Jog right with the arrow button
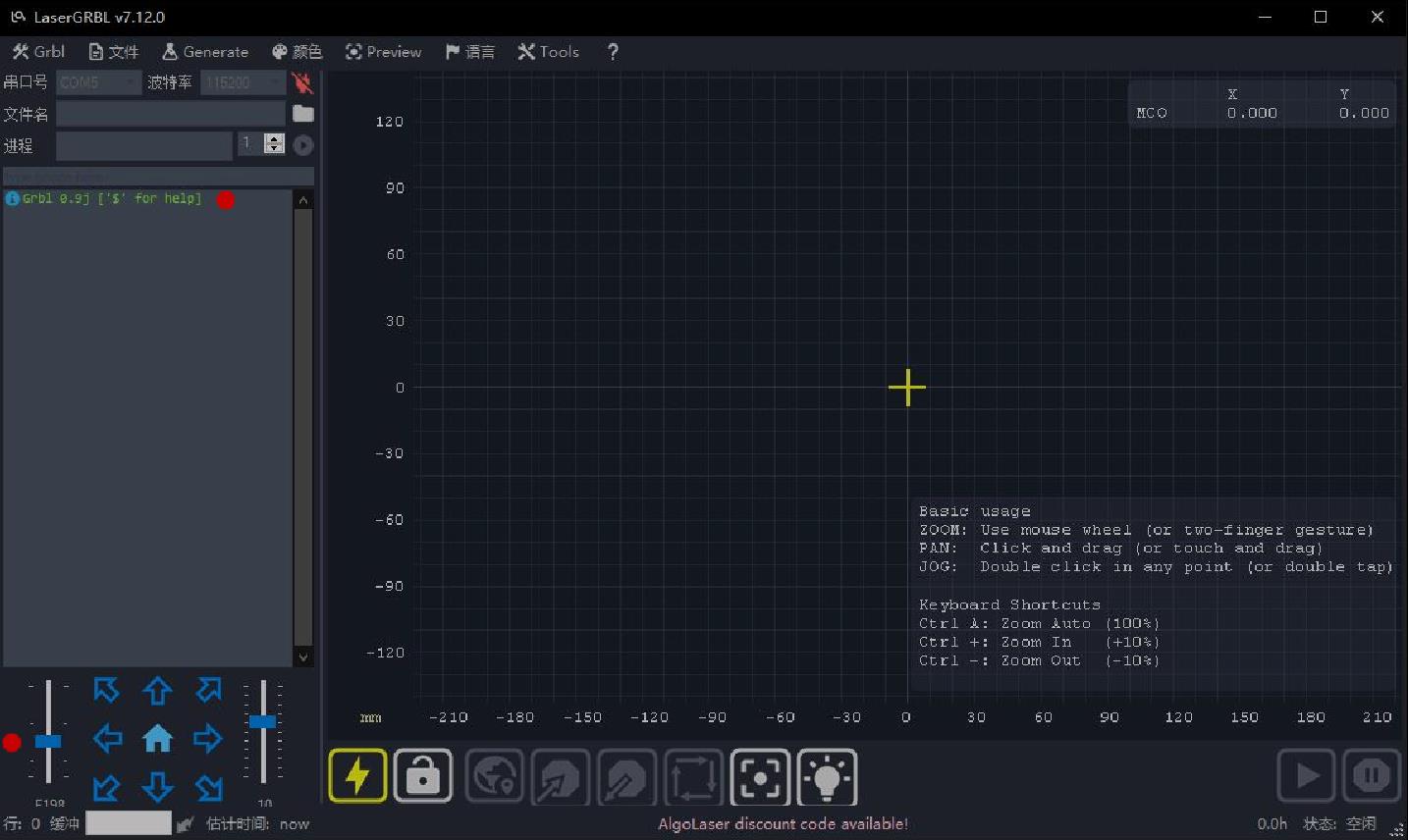Image resolution: width=1408 pixels, height=840 pixels. tap(207, 738)
